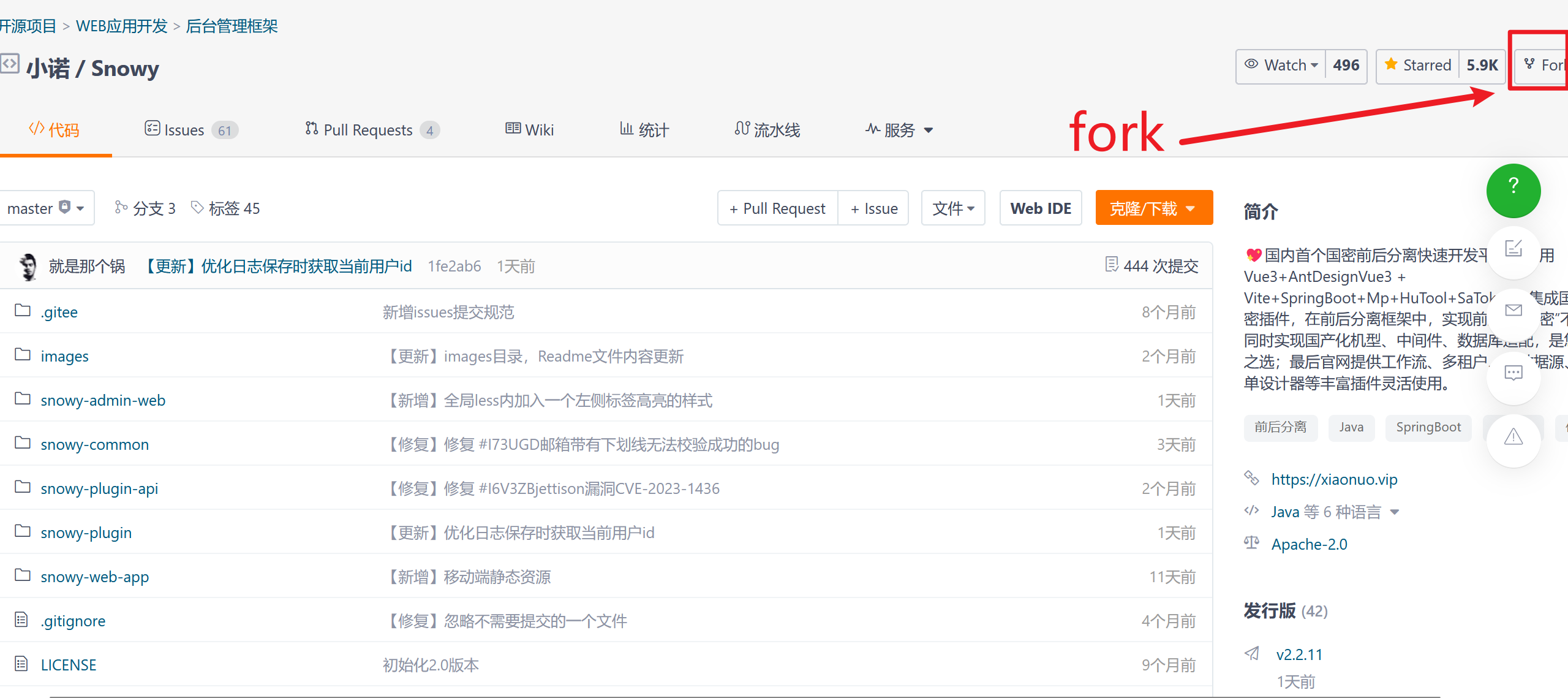This screenshot has height=698, width=1568.
Task: Click the 444 commits history icon
Action: (x=1111, y=265)
